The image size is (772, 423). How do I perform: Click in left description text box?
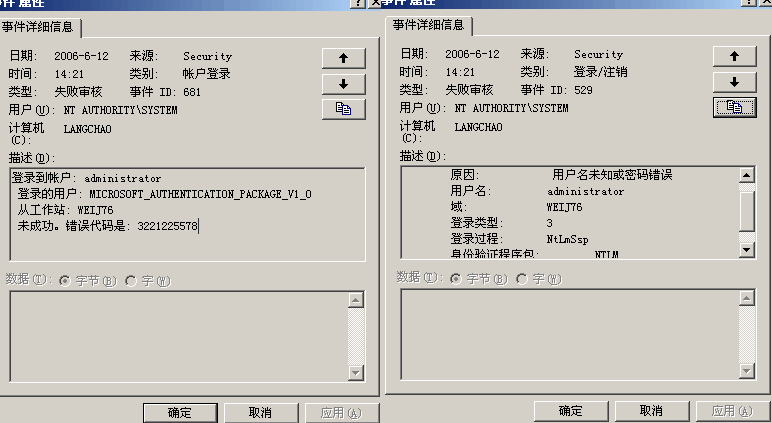187,214
